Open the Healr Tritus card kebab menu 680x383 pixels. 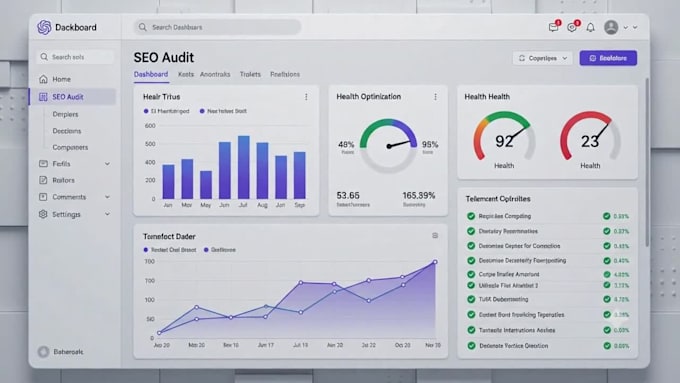click(306, 97)
